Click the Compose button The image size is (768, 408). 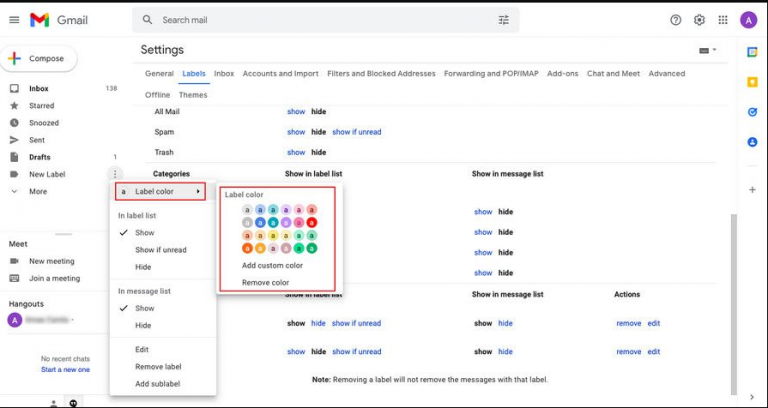(36, 59)
